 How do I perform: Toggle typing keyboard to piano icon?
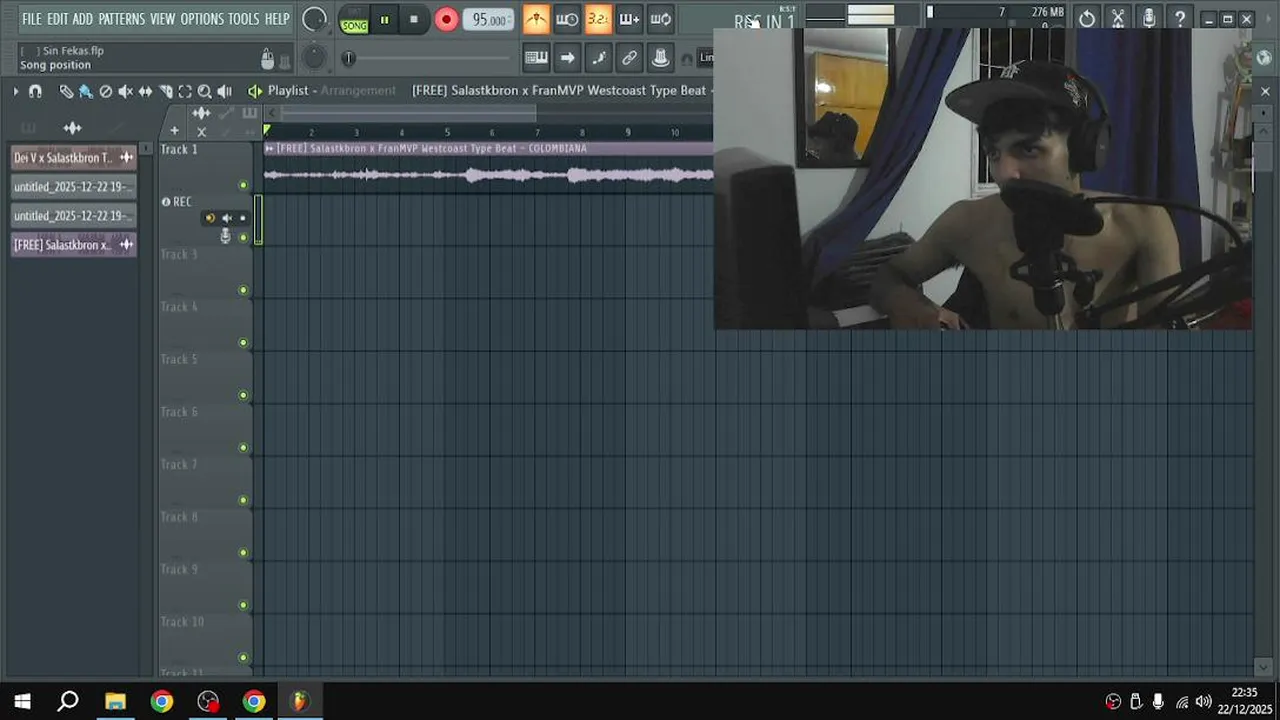click(x=536, y=58)
